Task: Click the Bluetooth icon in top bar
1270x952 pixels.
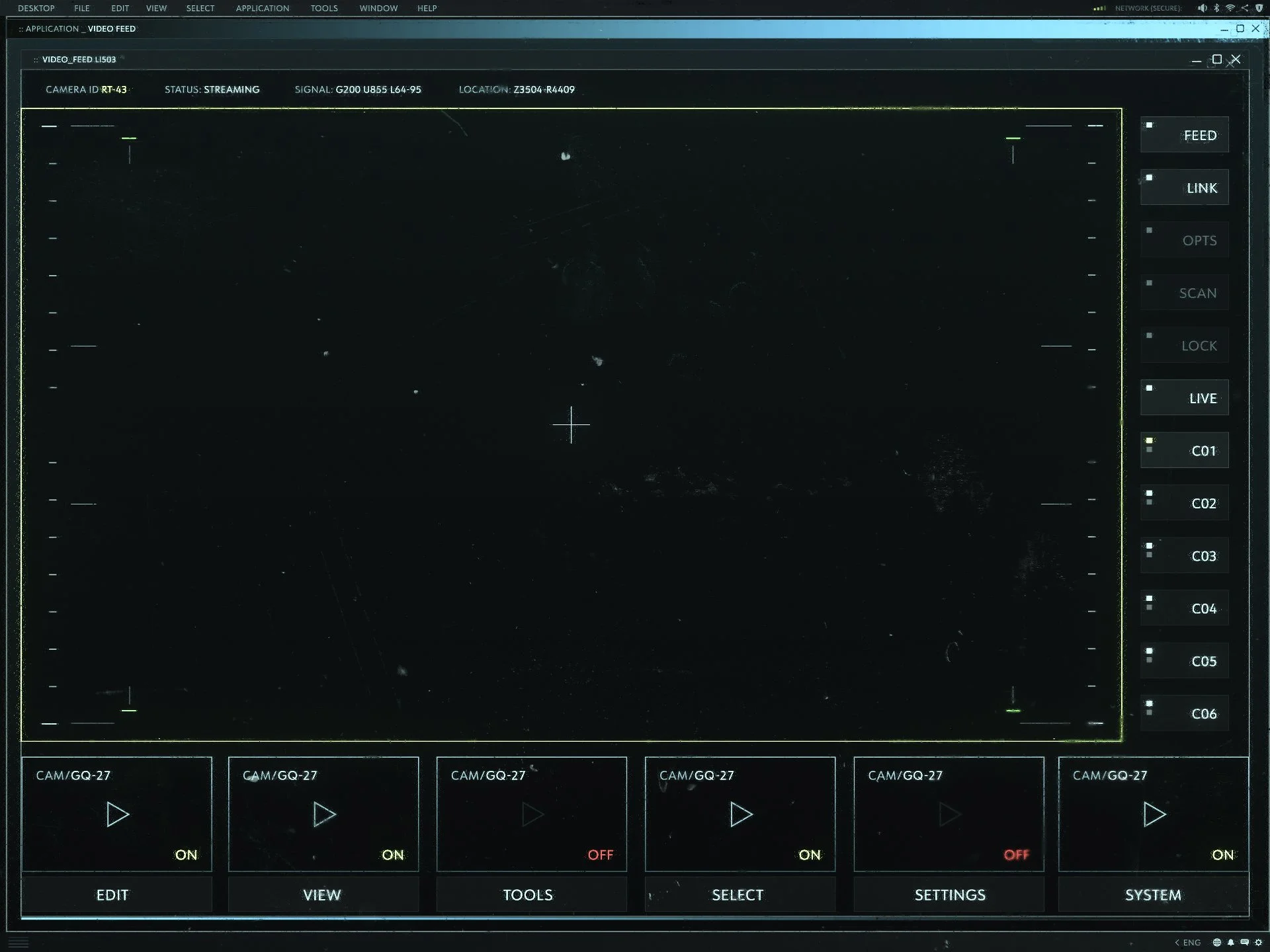Action: pos(1216,8)
